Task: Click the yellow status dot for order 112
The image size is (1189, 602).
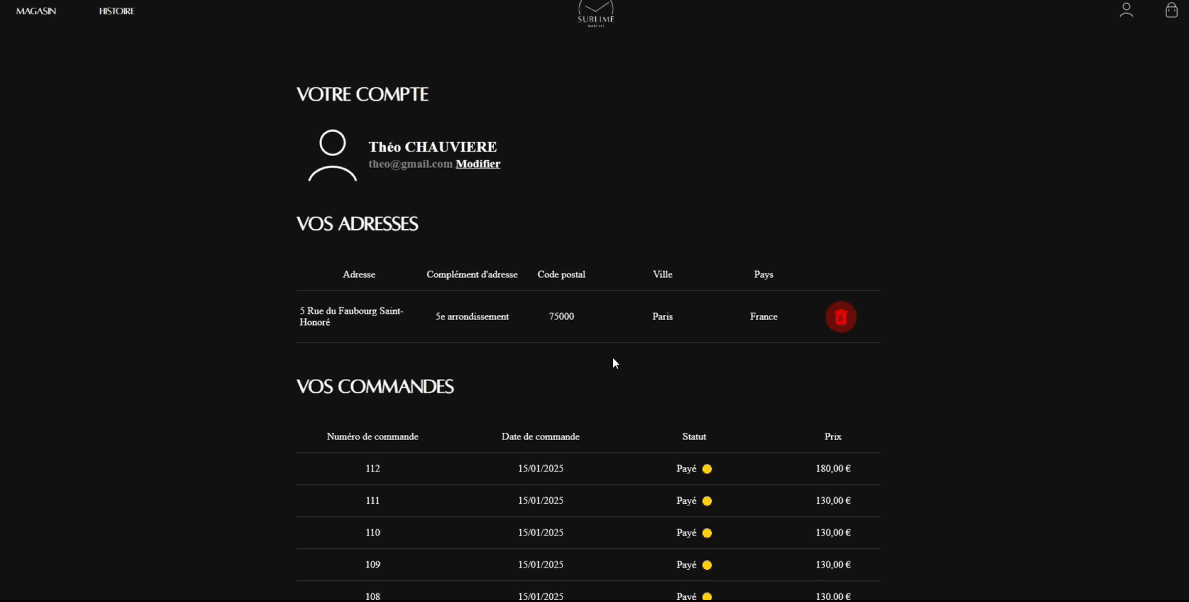Action: tap(707, 469)
